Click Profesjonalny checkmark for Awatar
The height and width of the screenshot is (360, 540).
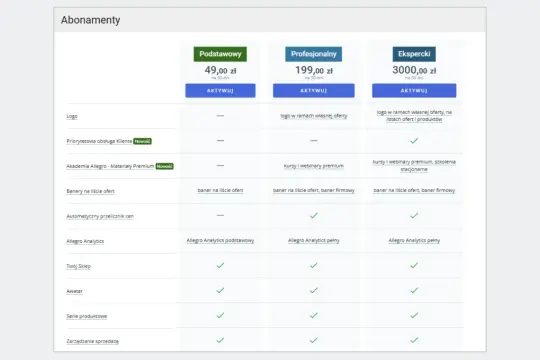tap(313, 290)
